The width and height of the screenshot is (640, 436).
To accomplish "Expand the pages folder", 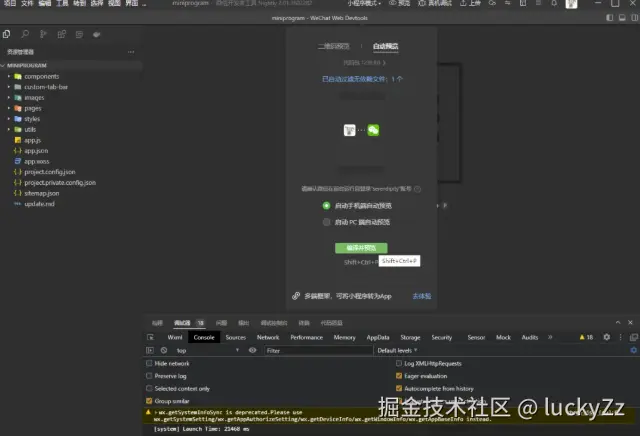I will 9,108.
